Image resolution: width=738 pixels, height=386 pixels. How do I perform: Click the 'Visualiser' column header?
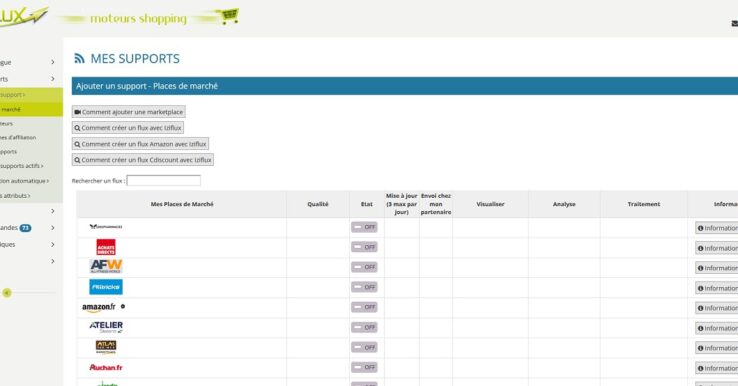(x=490, y=204)
